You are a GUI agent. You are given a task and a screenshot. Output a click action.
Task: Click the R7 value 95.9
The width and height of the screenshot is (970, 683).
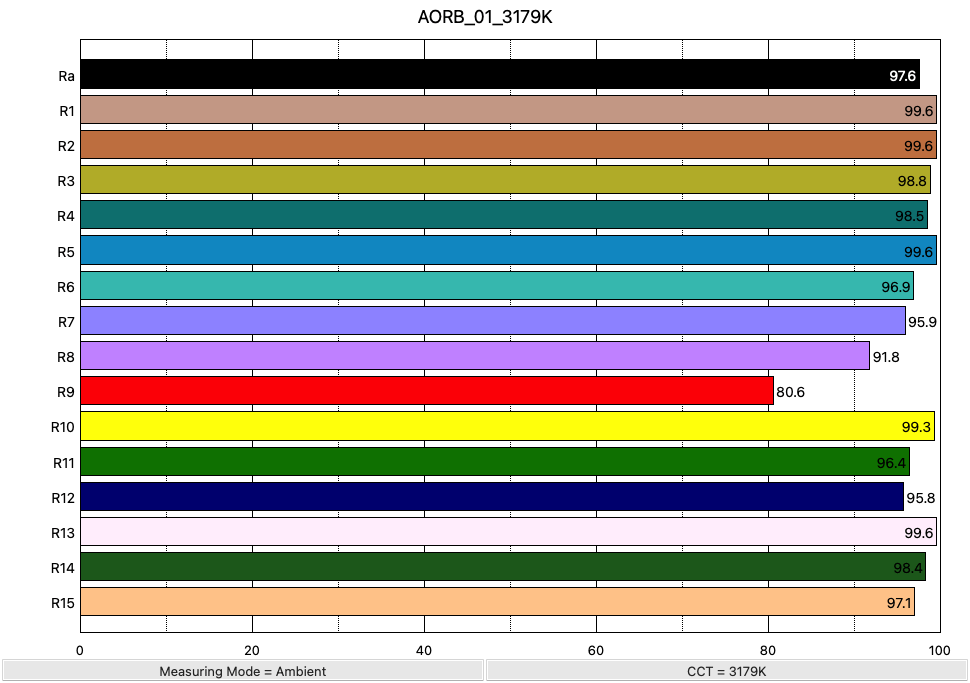point(922,322)
